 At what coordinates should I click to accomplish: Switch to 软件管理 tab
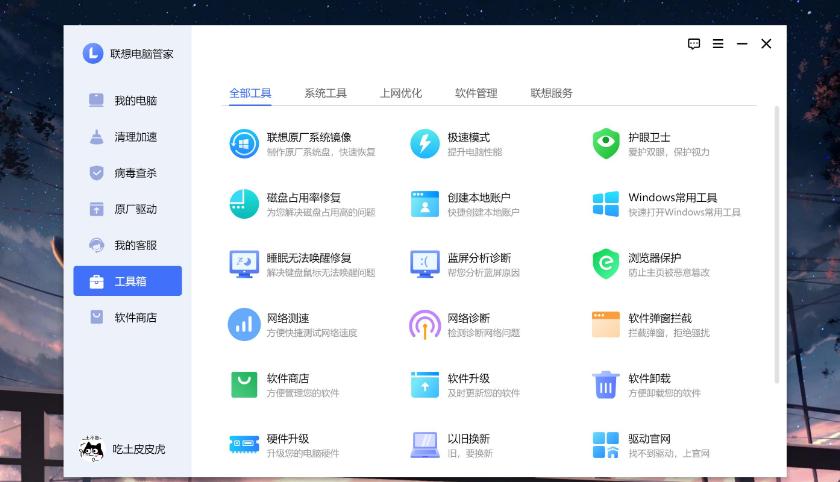[476, 93]
